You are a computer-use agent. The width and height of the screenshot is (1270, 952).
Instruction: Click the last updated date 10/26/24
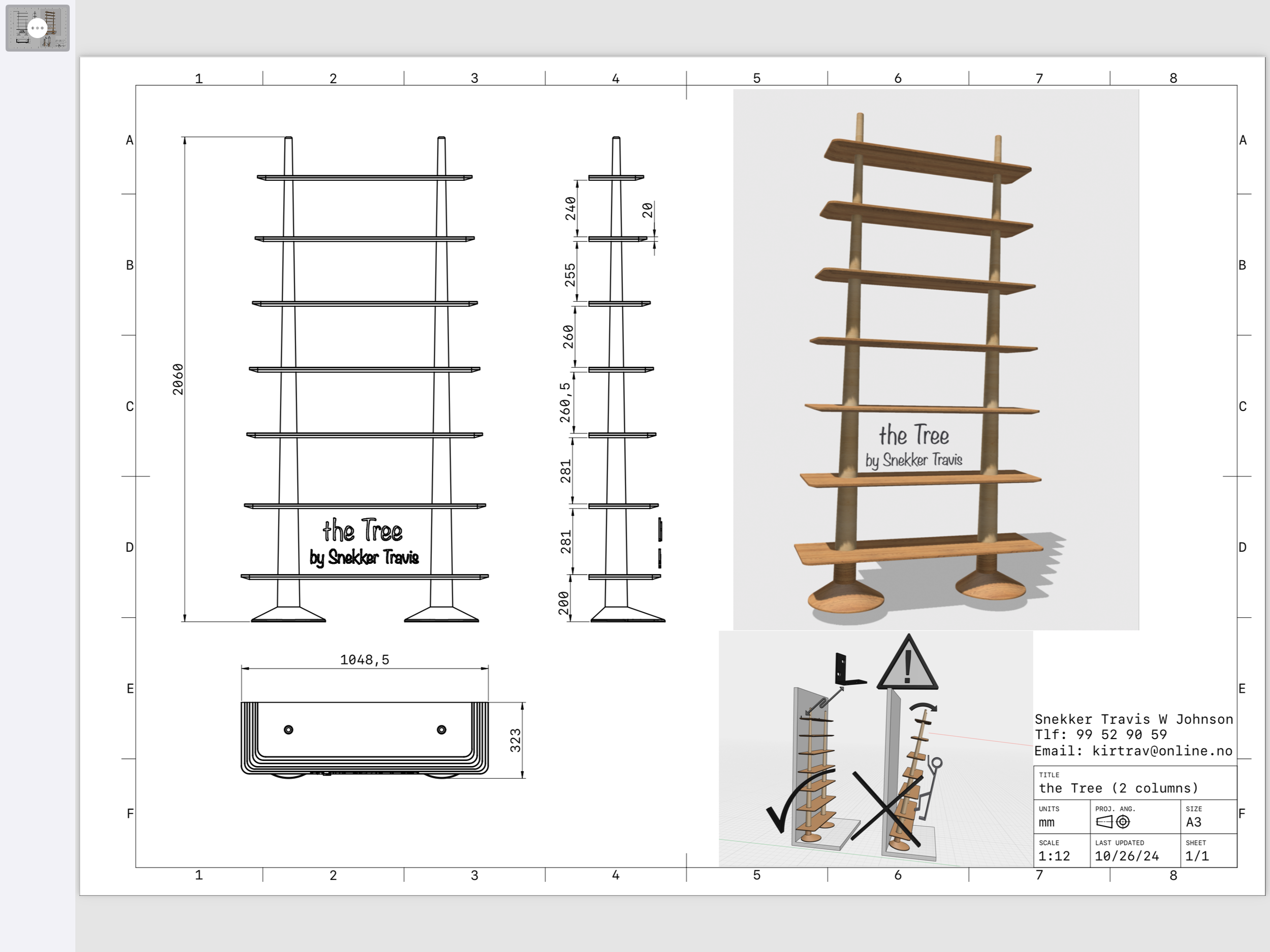tap(1126, 855)
